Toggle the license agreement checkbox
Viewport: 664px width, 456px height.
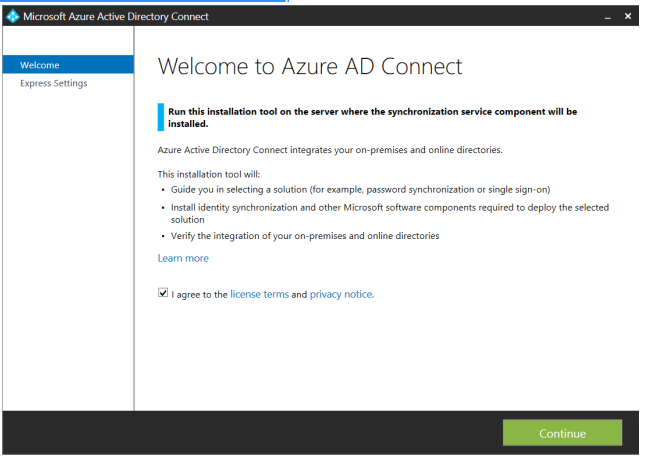pos(163,293)
